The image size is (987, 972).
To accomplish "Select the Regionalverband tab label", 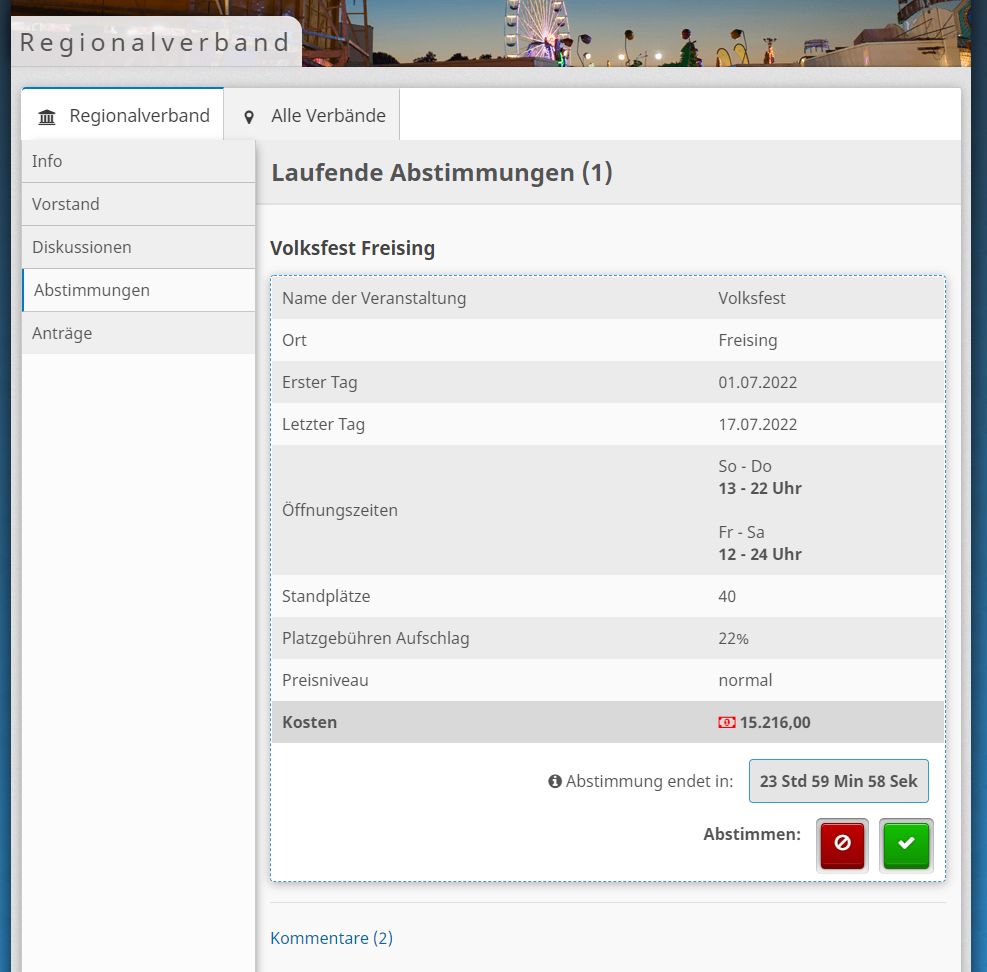I will tap(139, 116).
